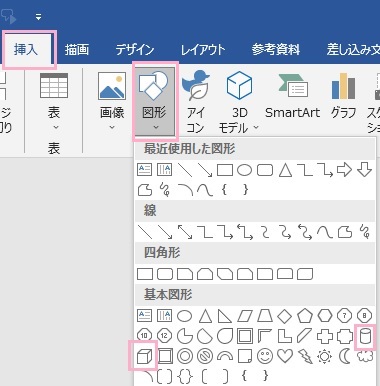Viewport: 380px width, 386px height.
Task: Open the 描画 ribbon tab
Action: pyautogui.click(x=77, y=50)
